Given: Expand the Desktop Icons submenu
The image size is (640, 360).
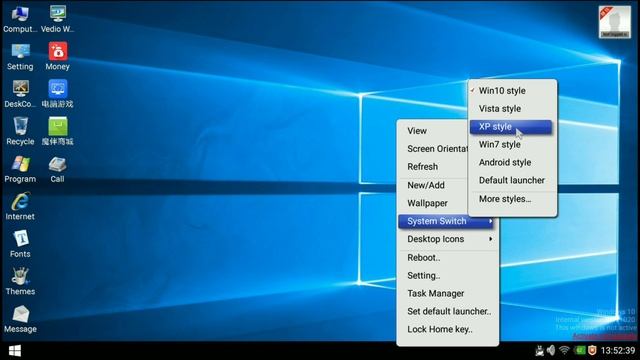Looking at the screenshot, I should (x=447, y=239).
